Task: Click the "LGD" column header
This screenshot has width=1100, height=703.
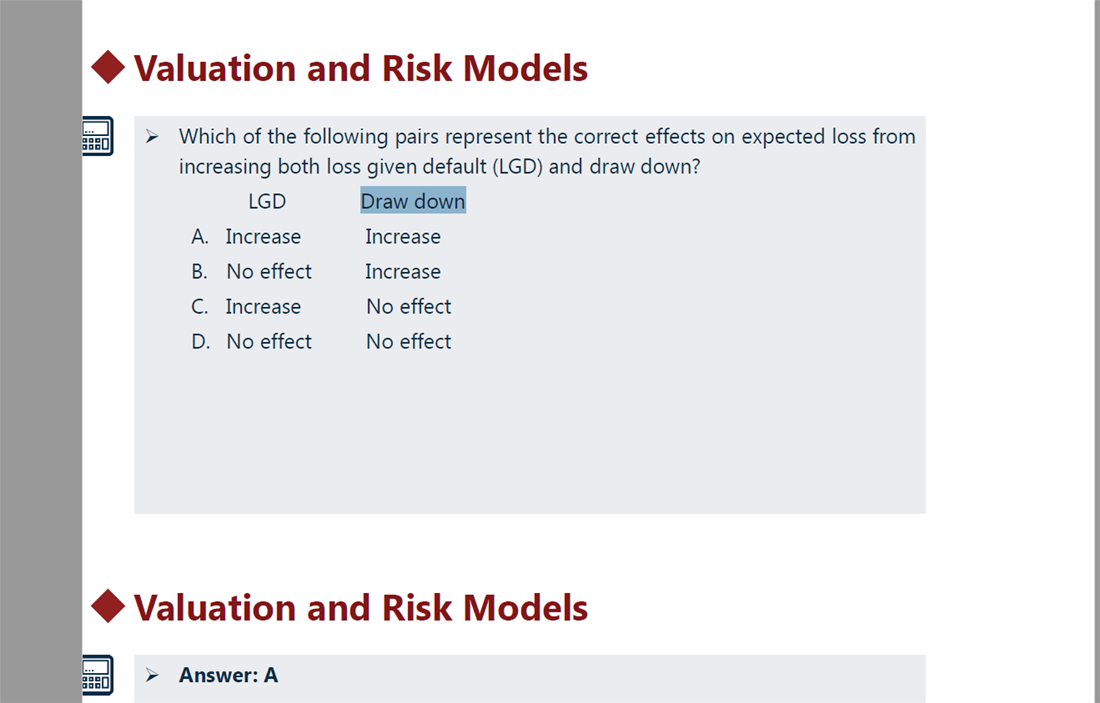Action: [x=267, y=201]
